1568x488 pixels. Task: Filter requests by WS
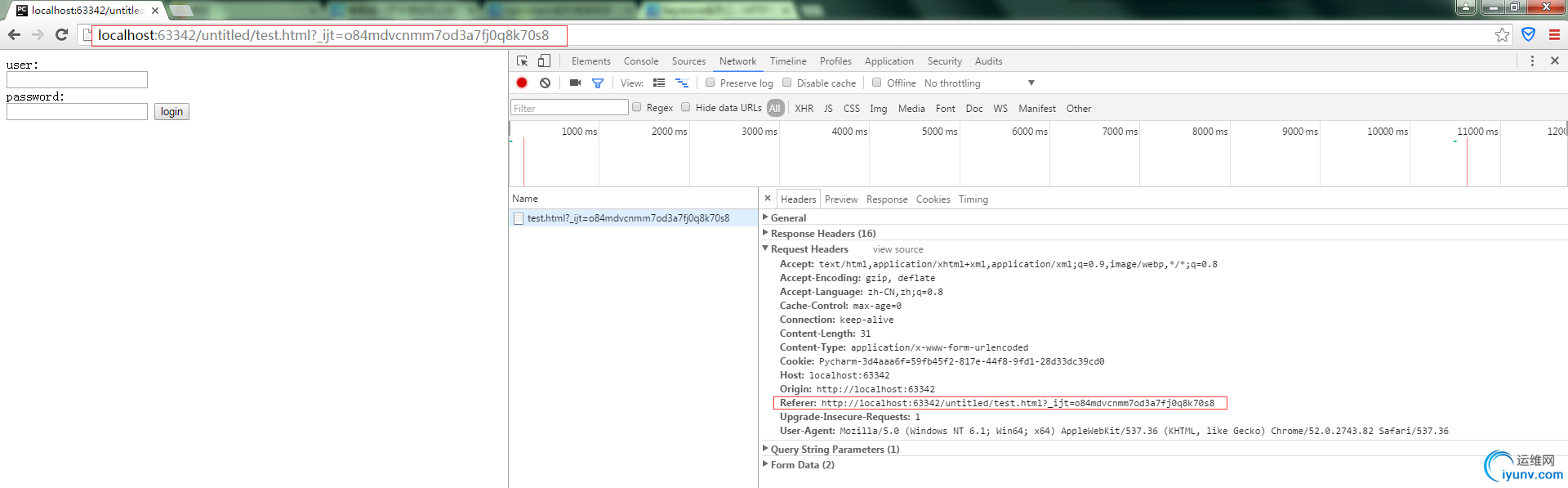tap(1000, 108)
